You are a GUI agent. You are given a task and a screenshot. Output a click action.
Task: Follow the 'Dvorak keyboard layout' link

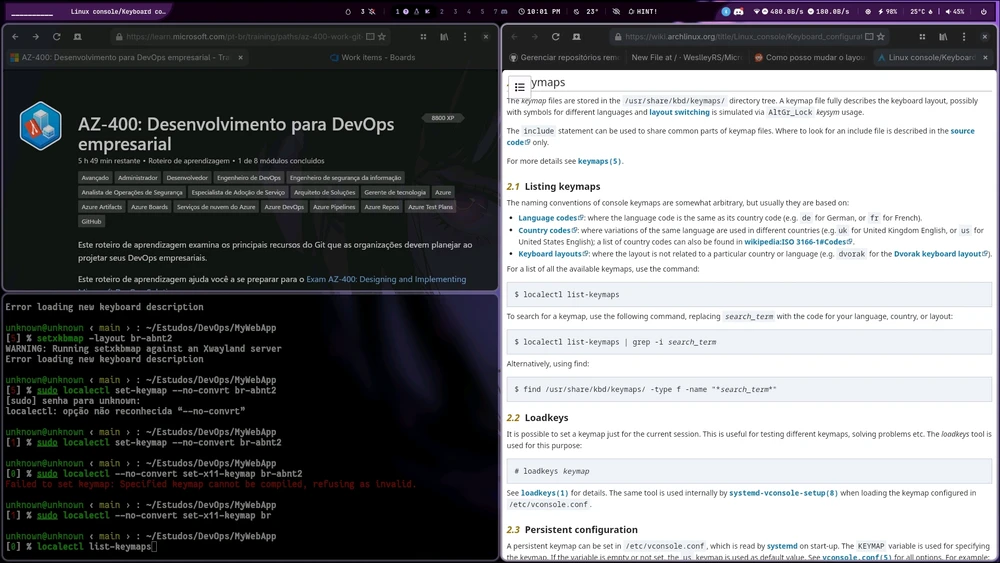point(937,254)
